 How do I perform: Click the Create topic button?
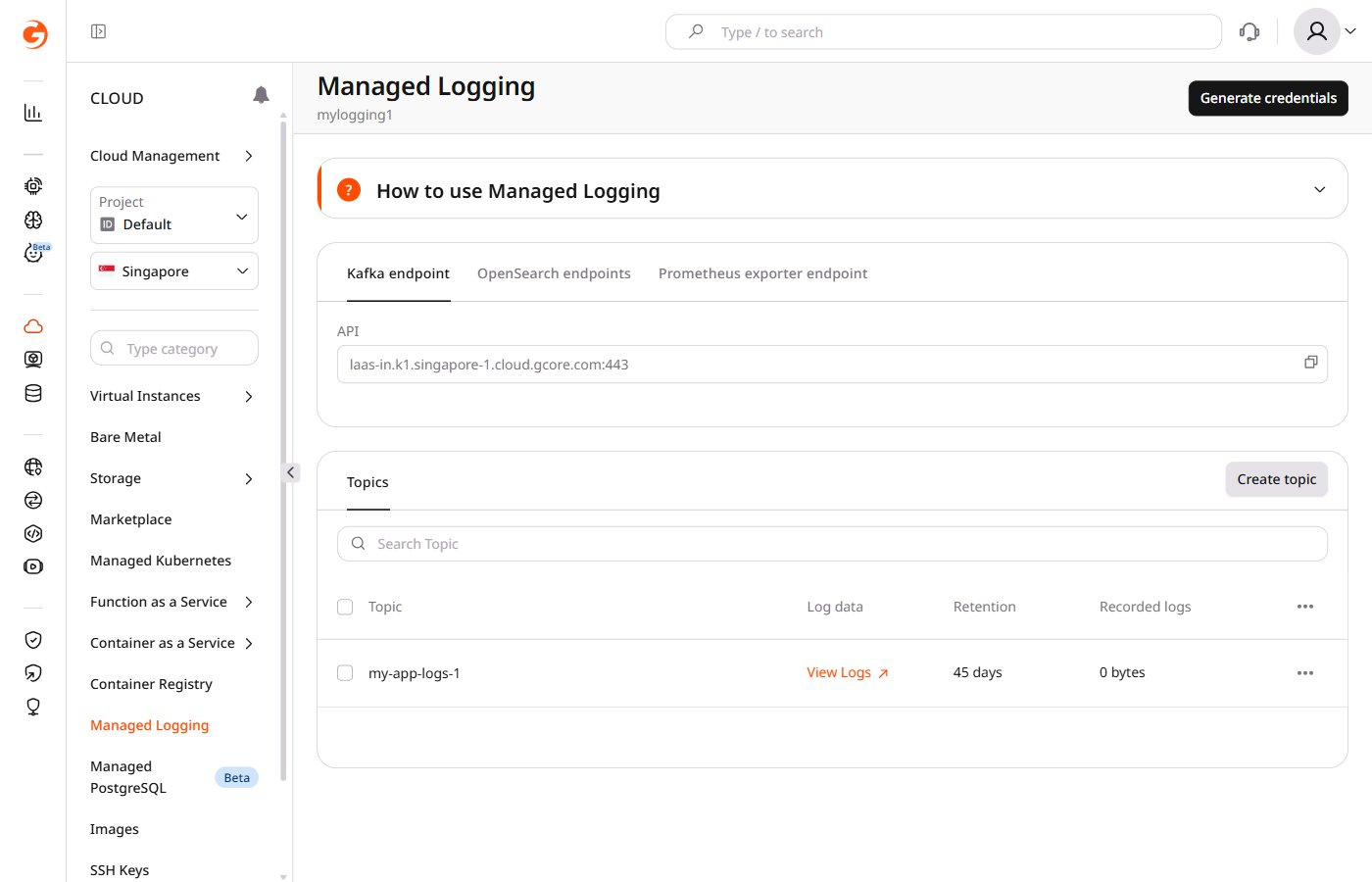pyautogui.click(x=1276, y=479)
